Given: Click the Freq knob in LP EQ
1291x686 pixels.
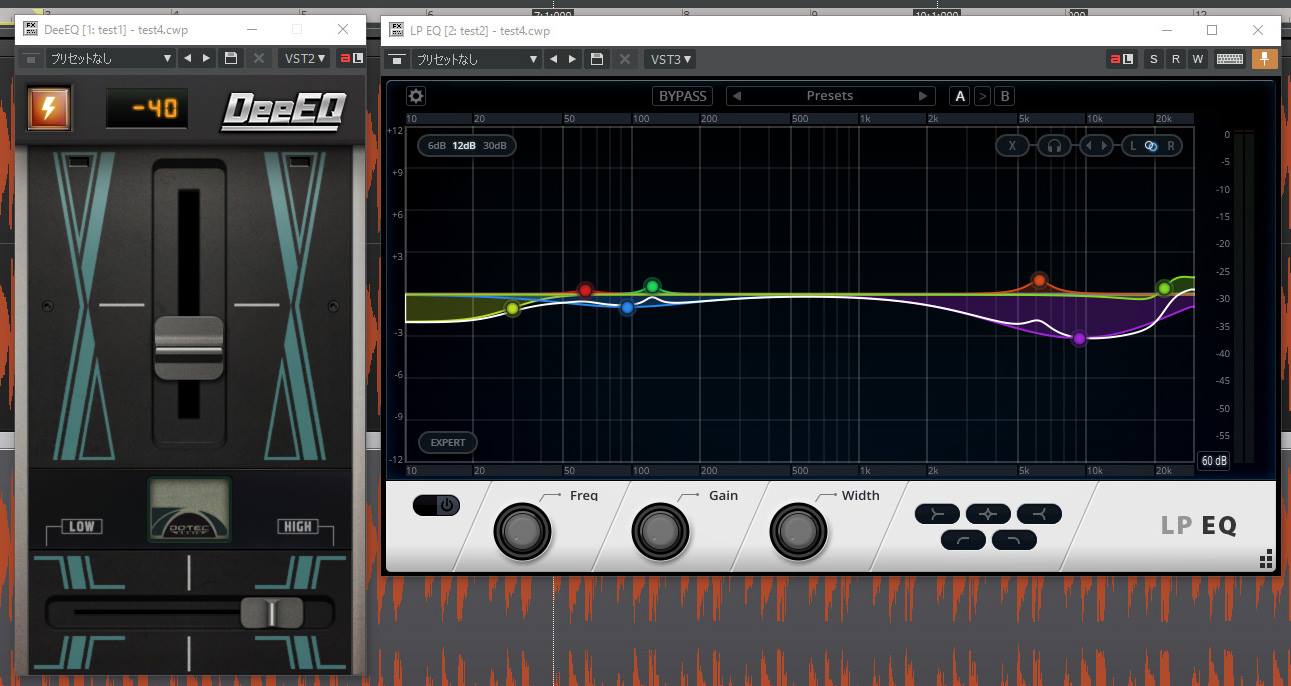Looking at the screenshot, I should pyautogui.click(x=522, y=531).
